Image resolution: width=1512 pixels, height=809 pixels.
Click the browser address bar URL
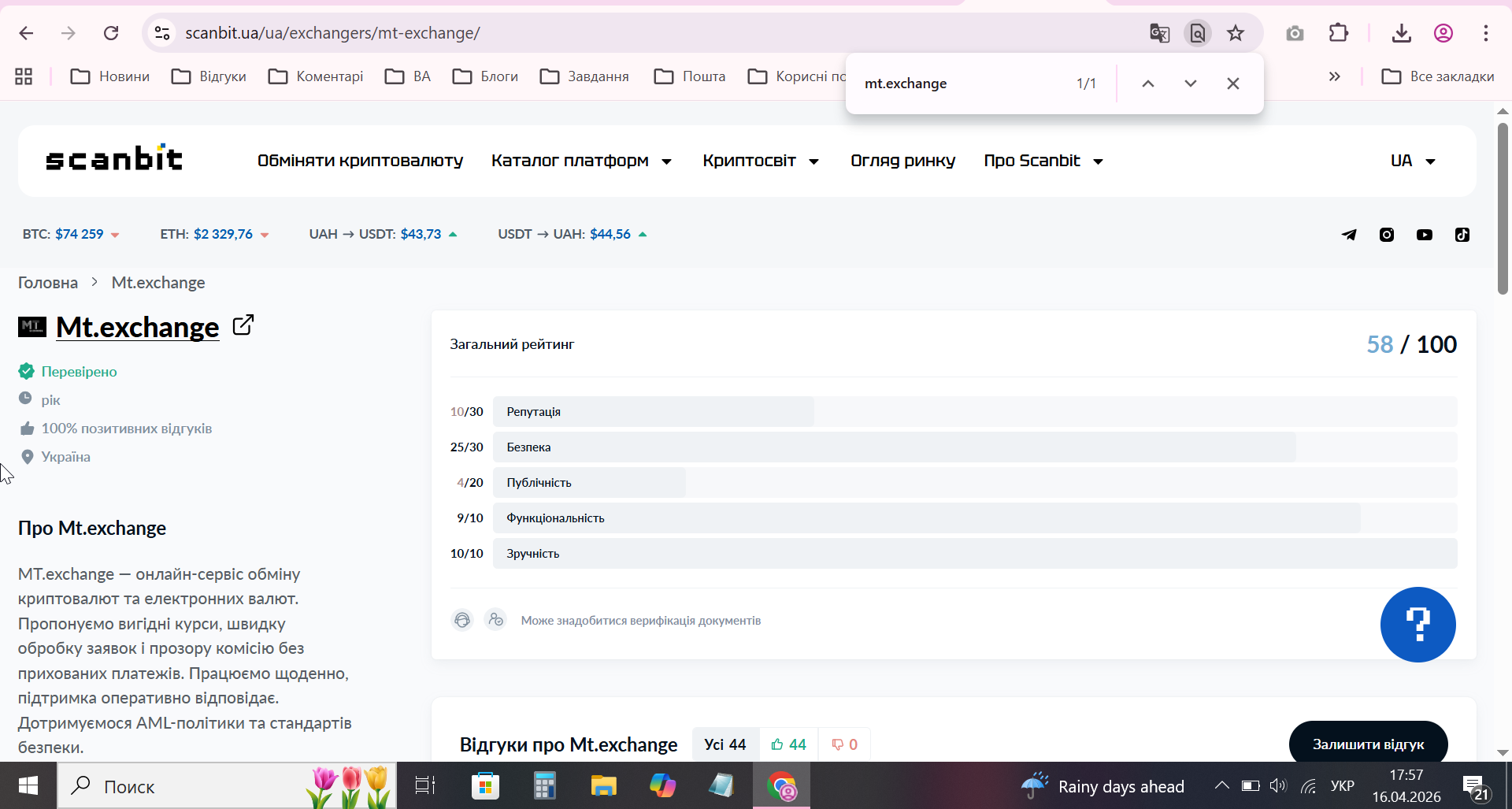[x=332, y=33]
